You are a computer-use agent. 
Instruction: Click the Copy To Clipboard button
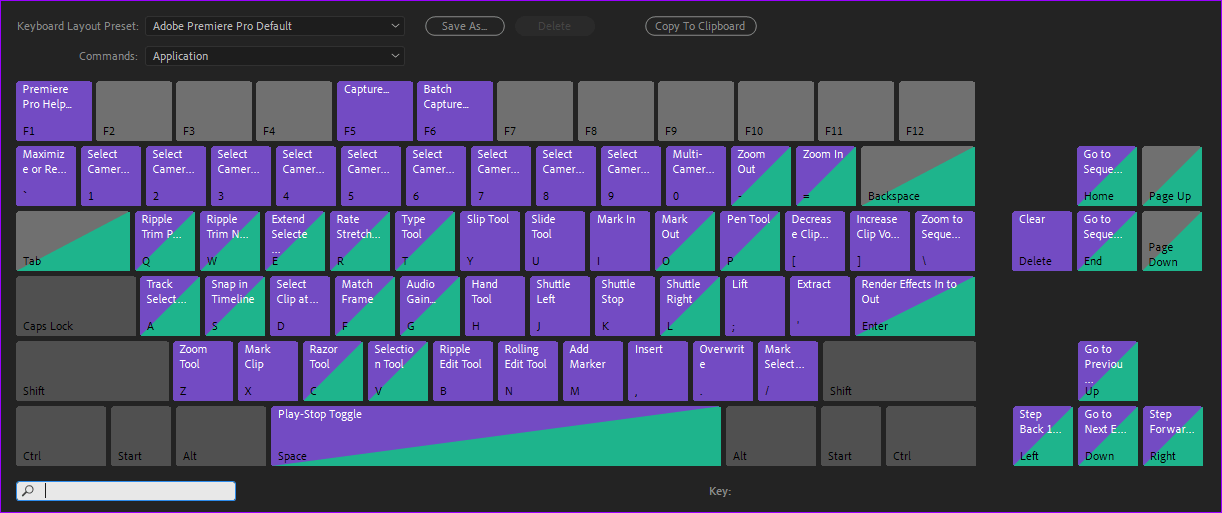click(700, 26)
